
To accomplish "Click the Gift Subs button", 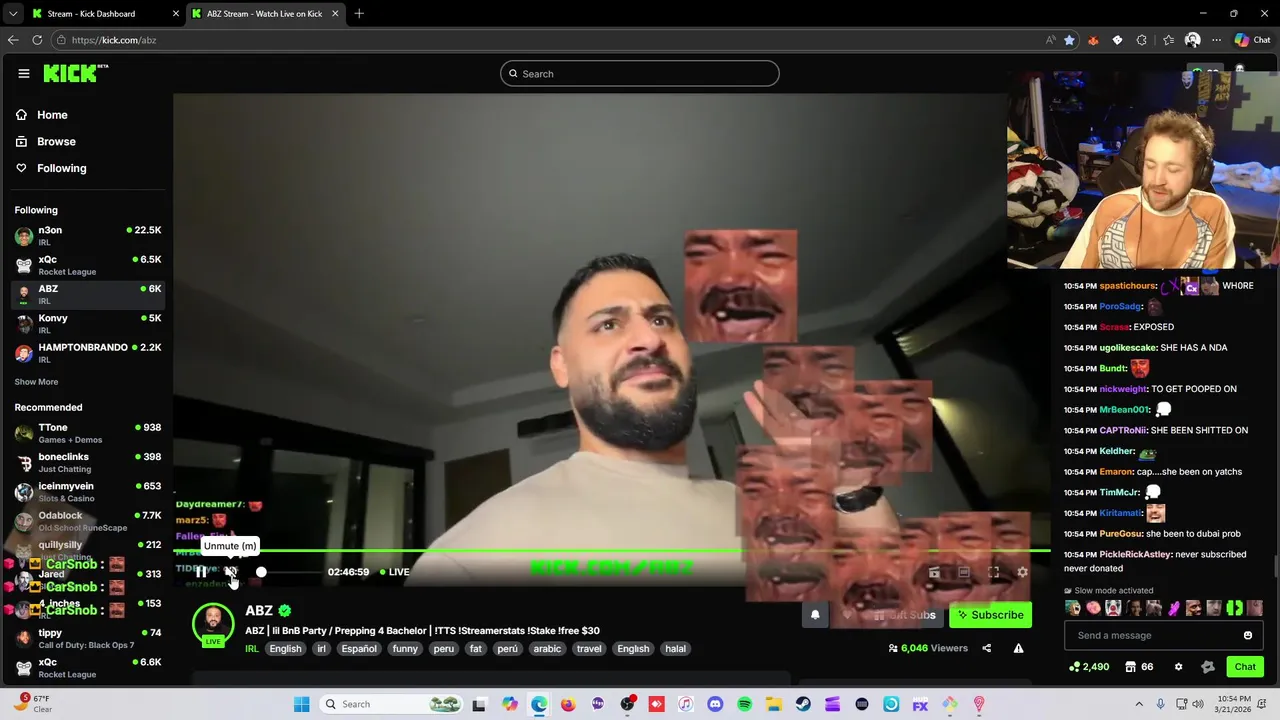I will [904, 615].
